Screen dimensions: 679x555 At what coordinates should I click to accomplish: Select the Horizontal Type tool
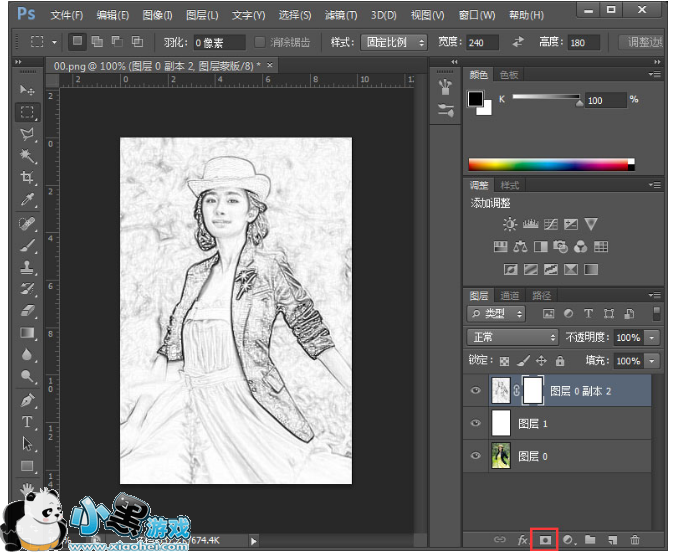27,422
